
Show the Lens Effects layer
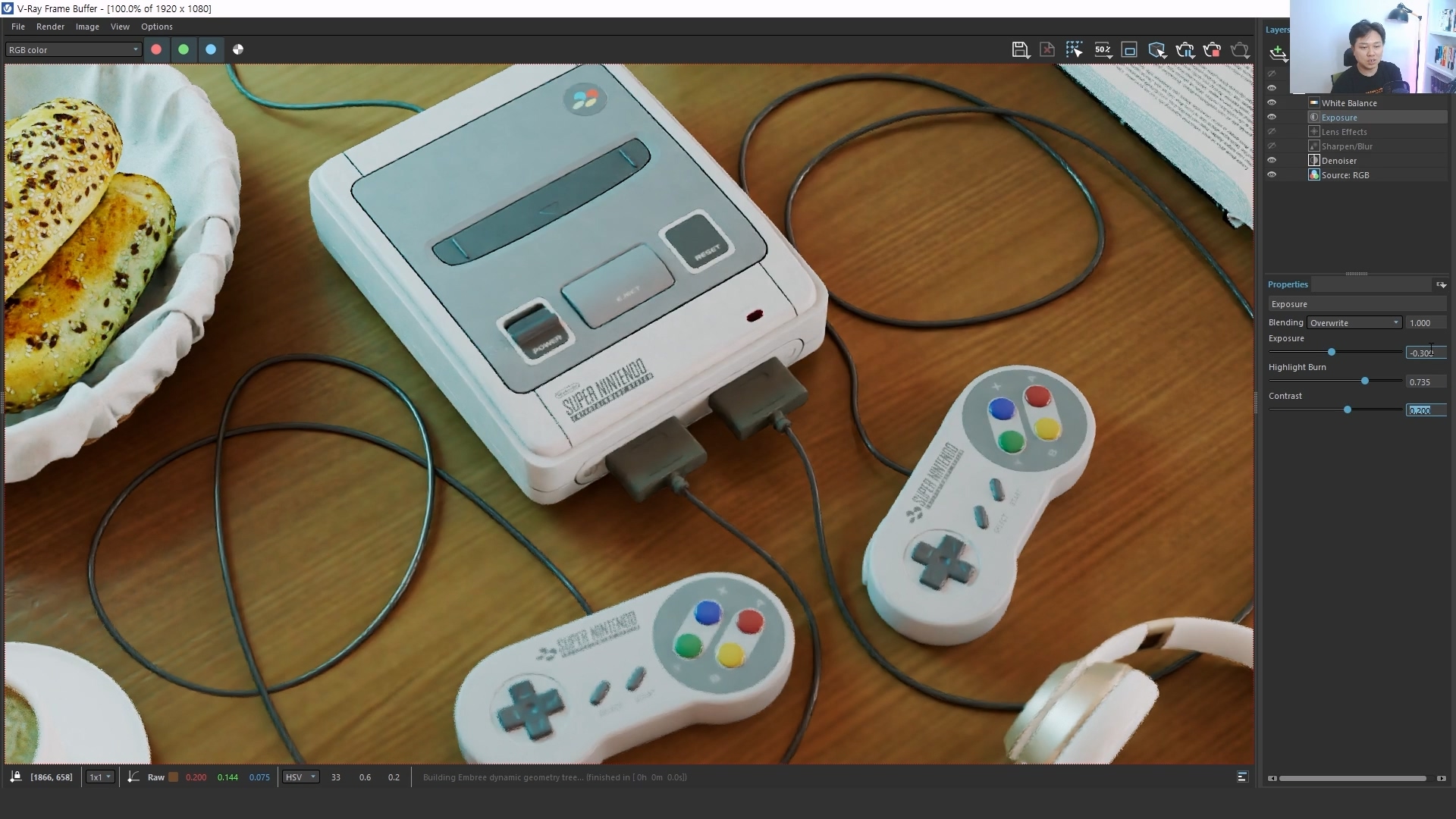(1272, 131)
